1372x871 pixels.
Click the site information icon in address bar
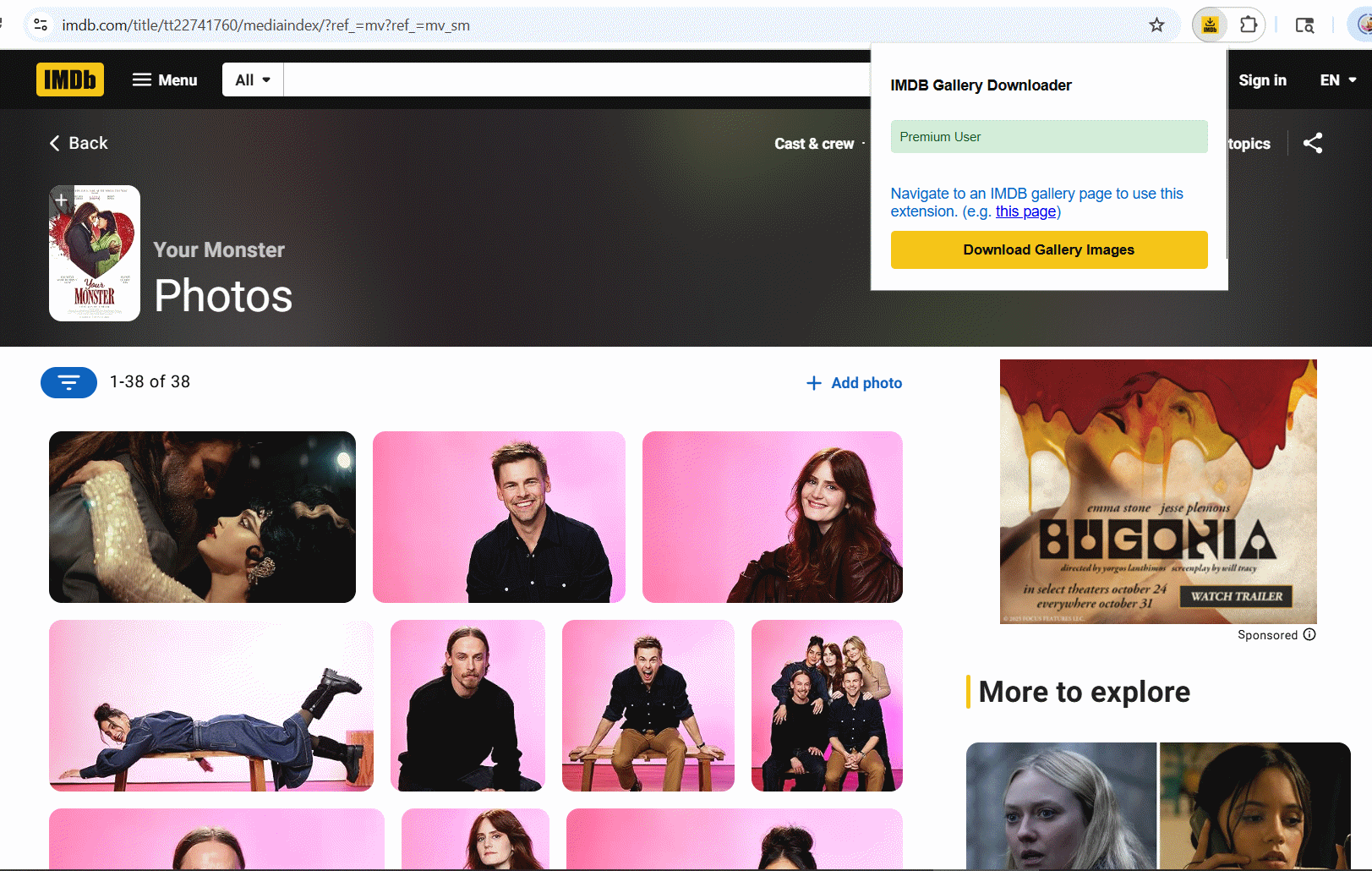pos(41,25)
